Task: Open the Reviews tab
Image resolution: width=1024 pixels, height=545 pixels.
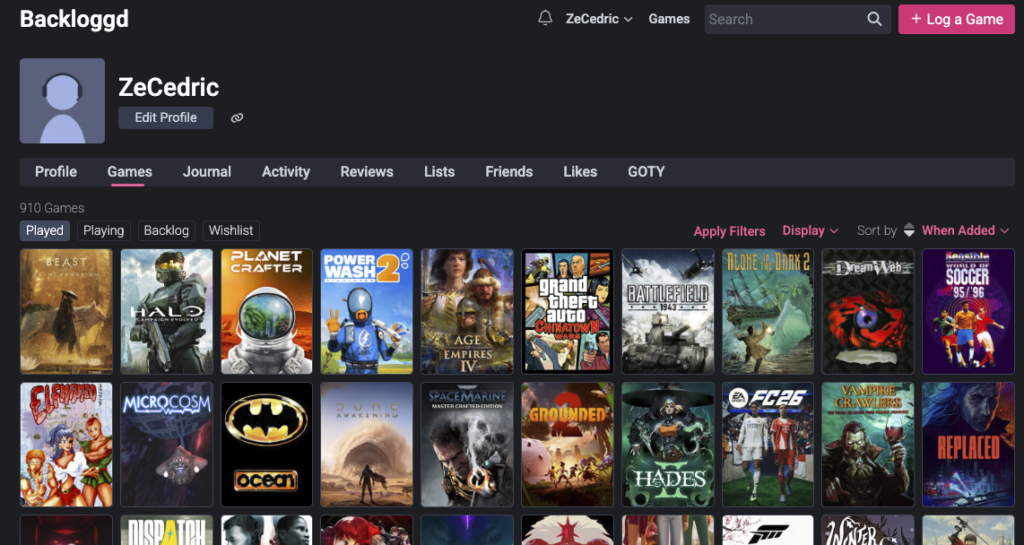Action: 367,172
